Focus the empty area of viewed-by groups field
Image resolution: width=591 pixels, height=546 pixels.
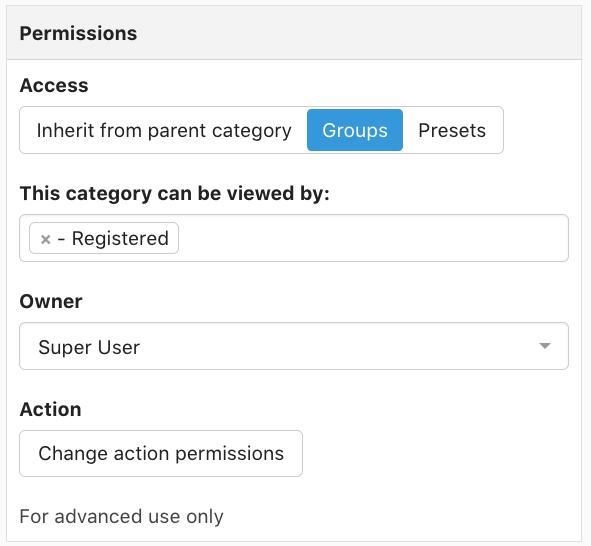point(372,238)
